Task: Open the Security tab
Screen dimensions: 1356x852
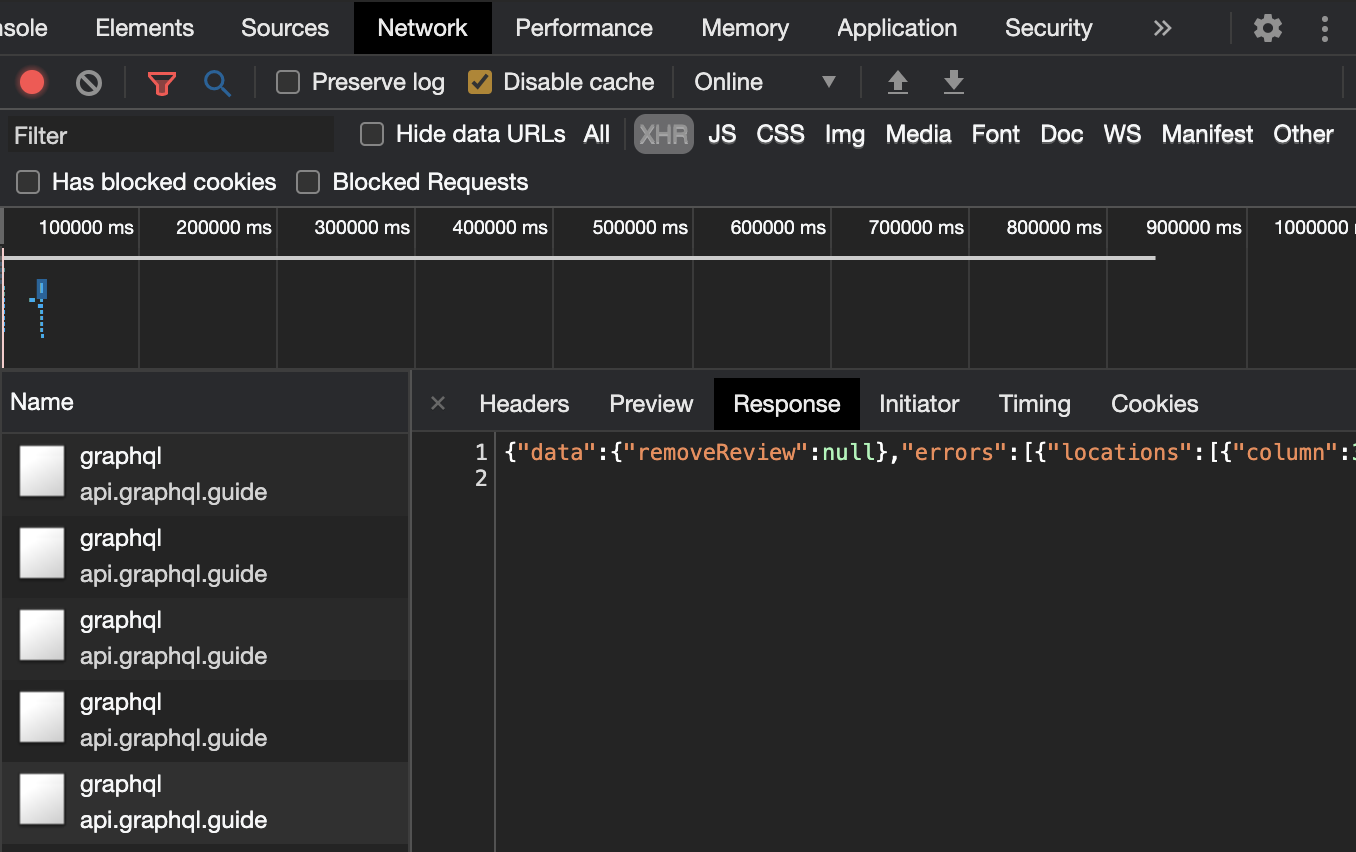Action: point(1048,28)
